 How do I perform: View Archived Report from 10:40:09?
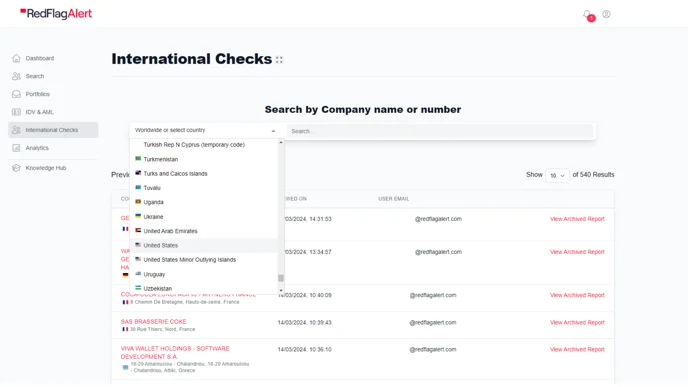(x=577, y=295)
